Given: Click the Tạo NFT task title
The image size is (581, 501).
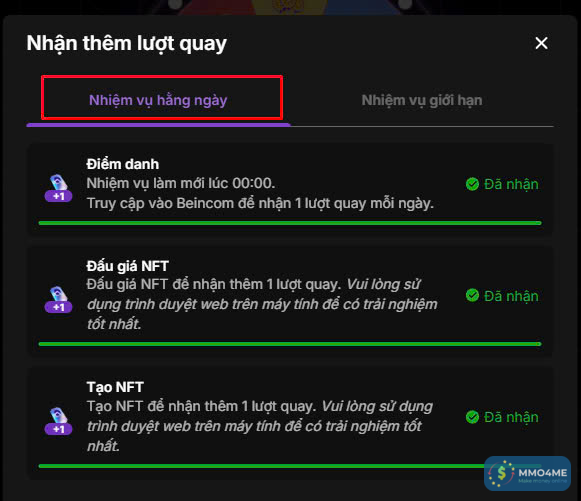Looking at the screenshot, I should point(115,387).
